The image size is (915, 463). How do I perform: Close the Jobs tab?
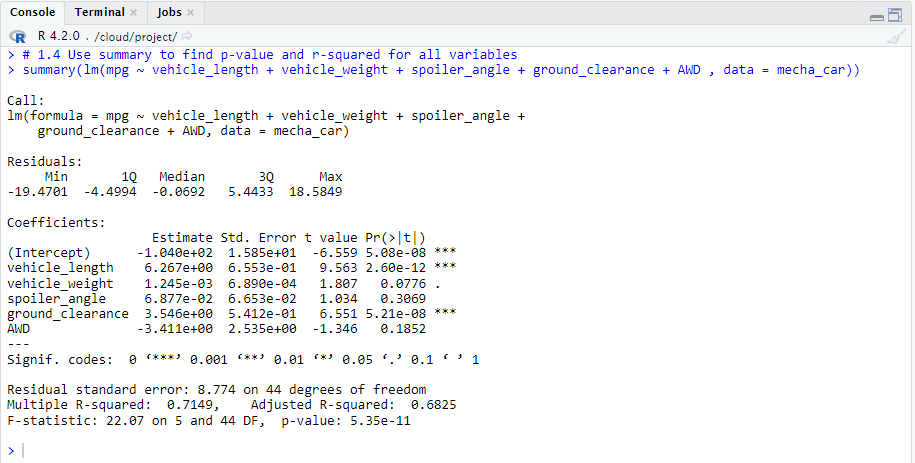pos(191,13)
